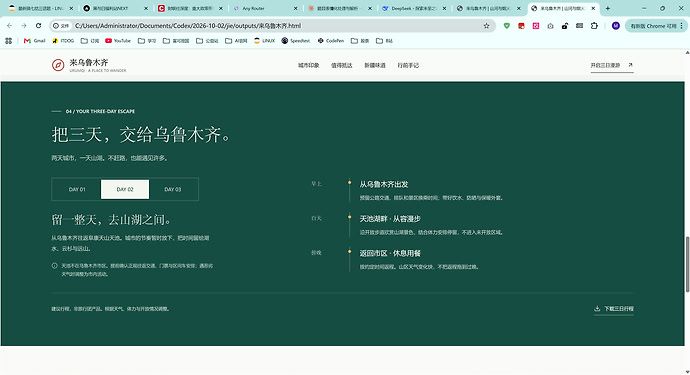This screenshot has width=690, height=375.
Task: Switch to the DAY 01 tab
Action: point(77,189)
